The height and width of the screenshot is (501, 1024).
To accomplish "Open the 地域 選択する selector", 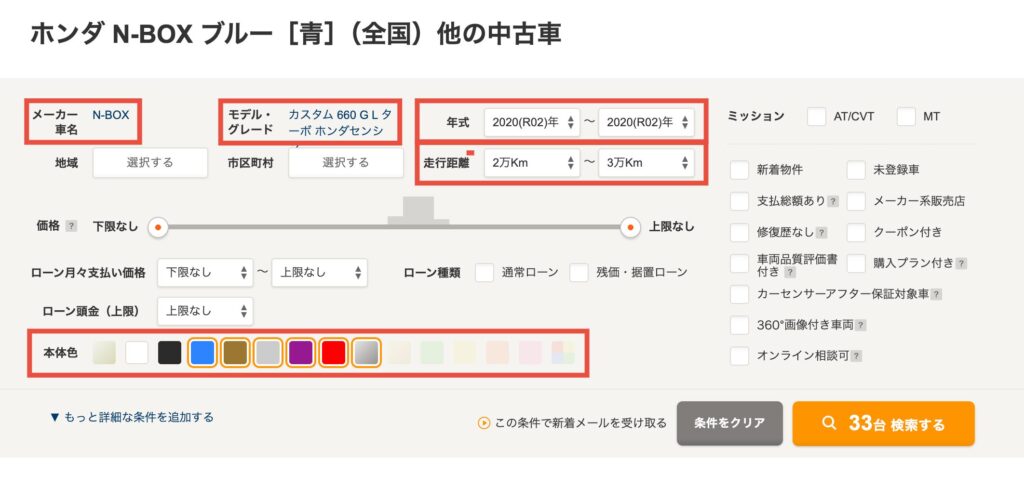I will 150,163.
